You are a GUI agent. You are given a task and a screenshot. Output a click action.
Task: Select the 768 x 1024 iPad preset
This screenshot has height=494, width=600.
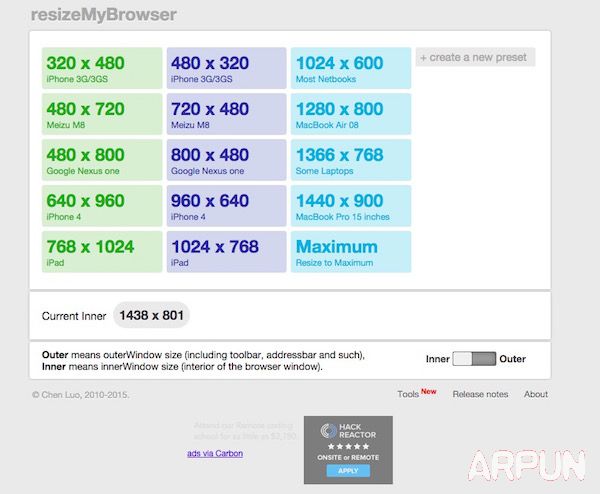pyautogui.click(x=102, y=252)
